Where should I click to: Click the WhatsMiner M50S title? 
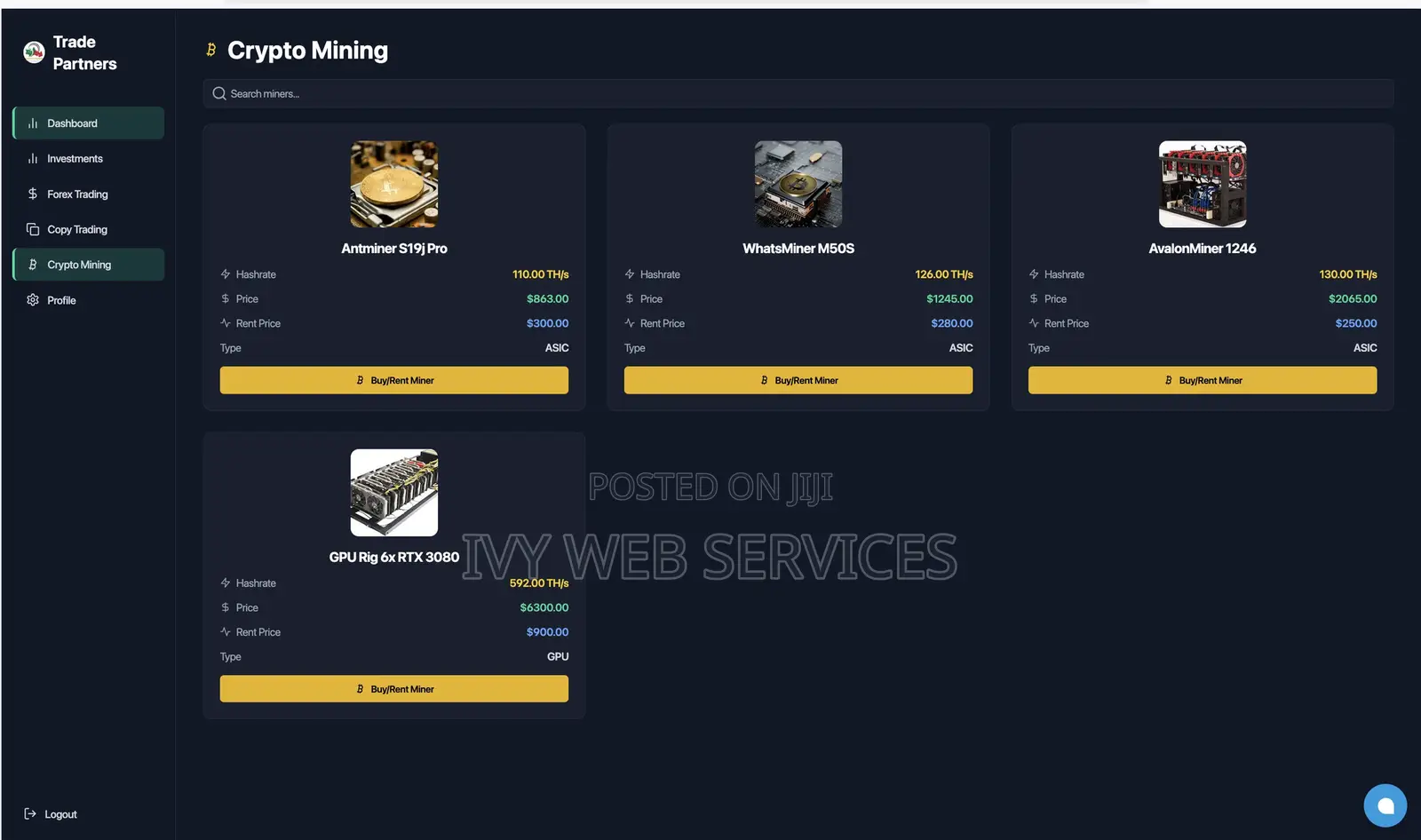798,249
